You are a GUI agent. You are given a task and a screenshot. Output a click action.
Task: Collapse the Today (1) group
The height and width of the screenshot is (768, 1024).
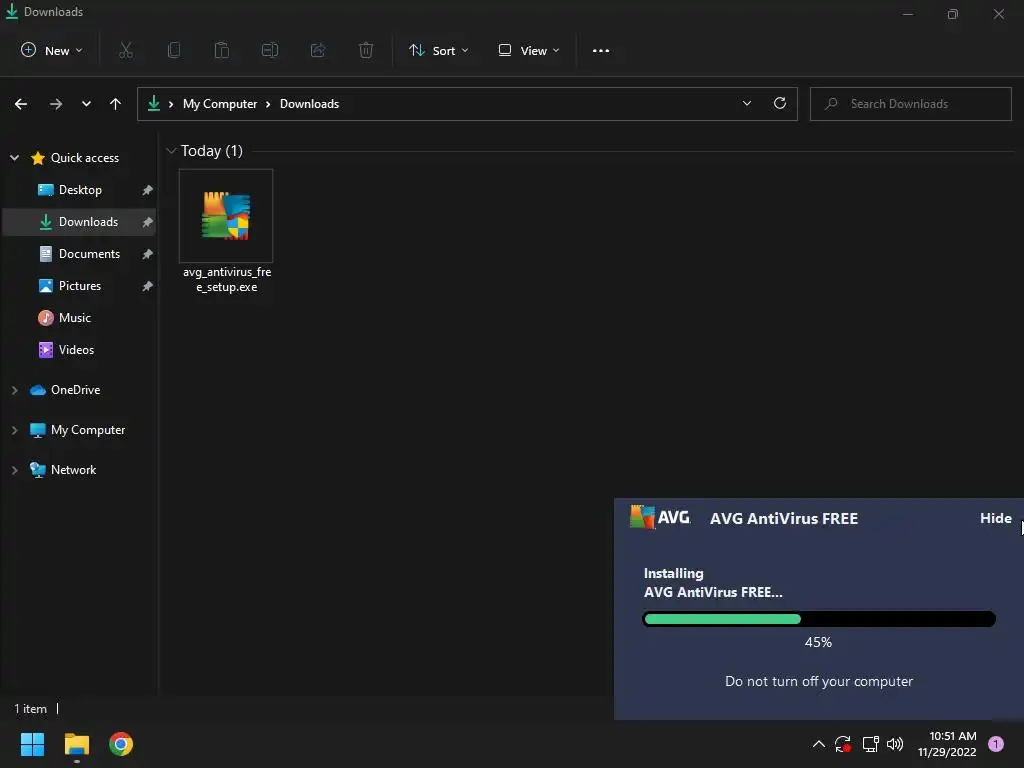(x=172, y=151)
